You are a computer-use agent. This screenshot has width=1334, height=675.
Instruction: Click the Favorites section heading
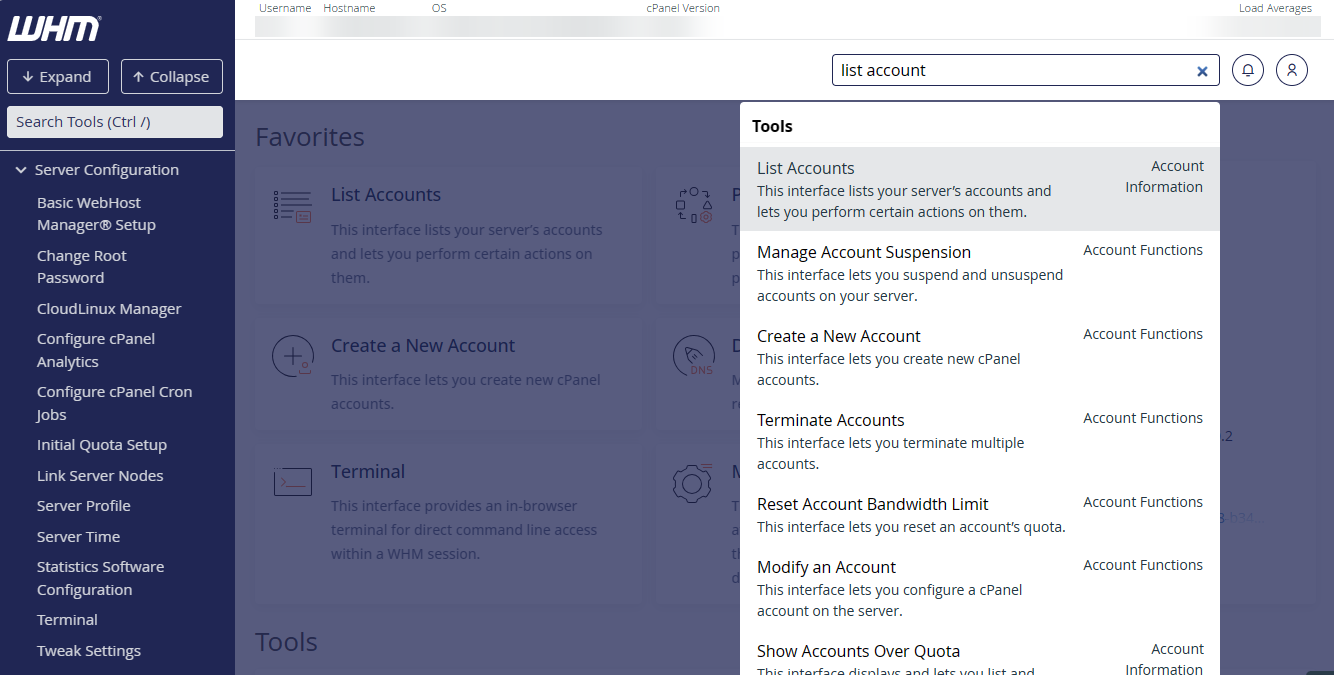coord(310,137)
